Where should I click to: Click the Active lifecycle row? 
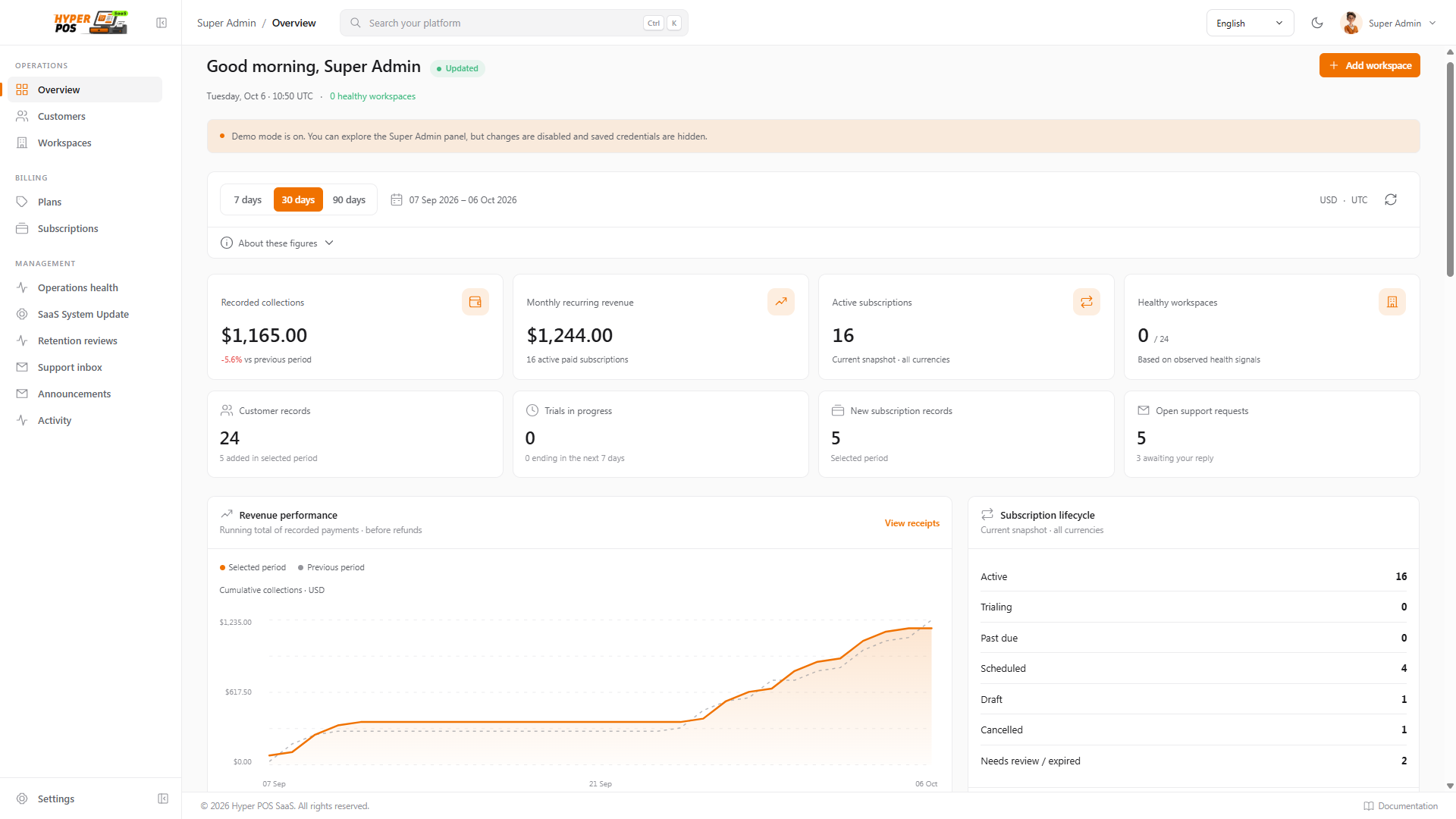coord(1194,576)
